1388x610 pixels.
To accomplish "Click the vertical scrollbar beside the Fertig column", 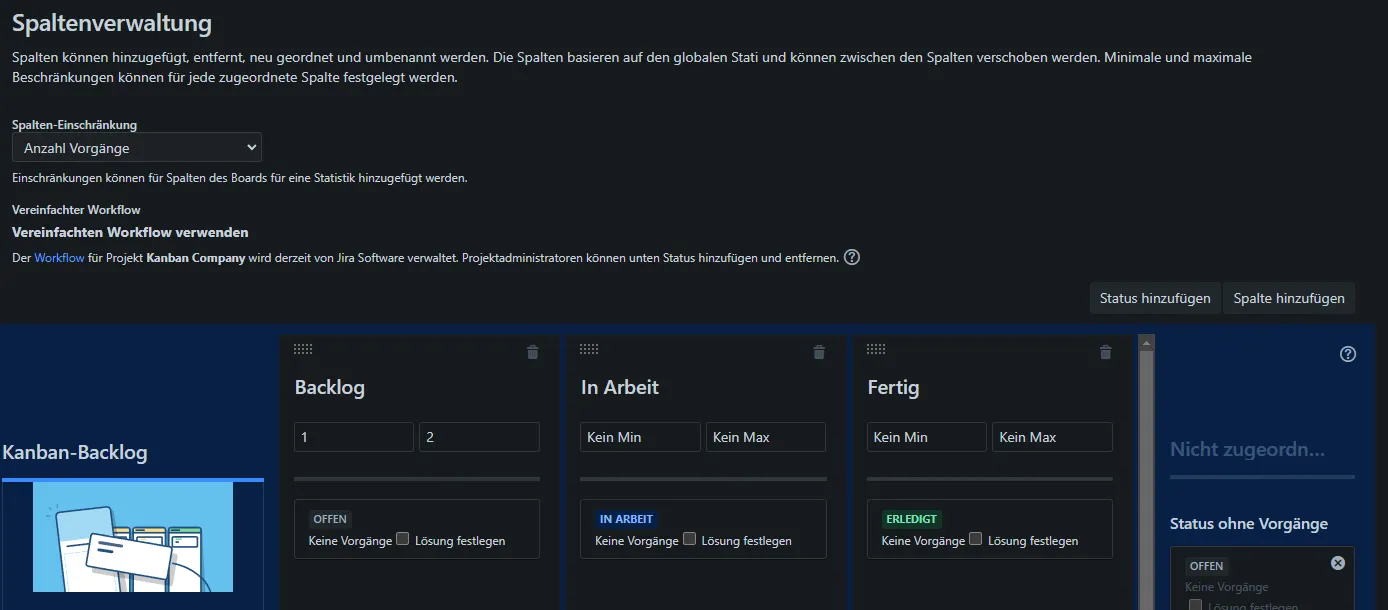I will click(x=1147, y=480).
